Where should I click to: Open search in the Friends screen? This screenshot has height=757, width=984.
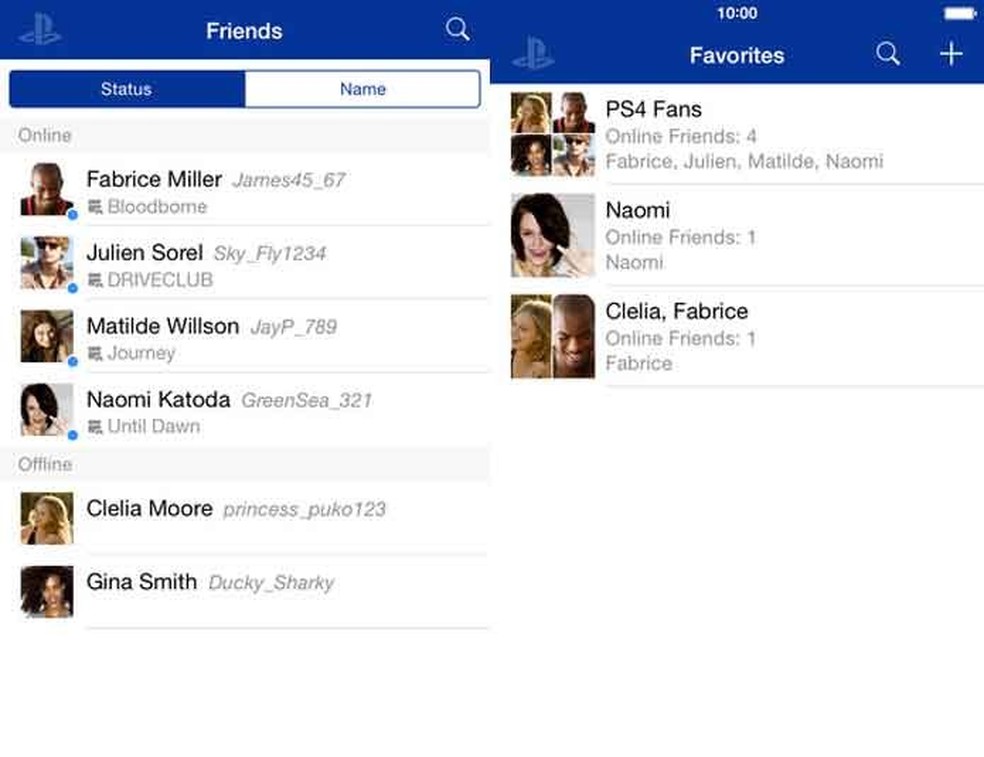pos(457,30)
